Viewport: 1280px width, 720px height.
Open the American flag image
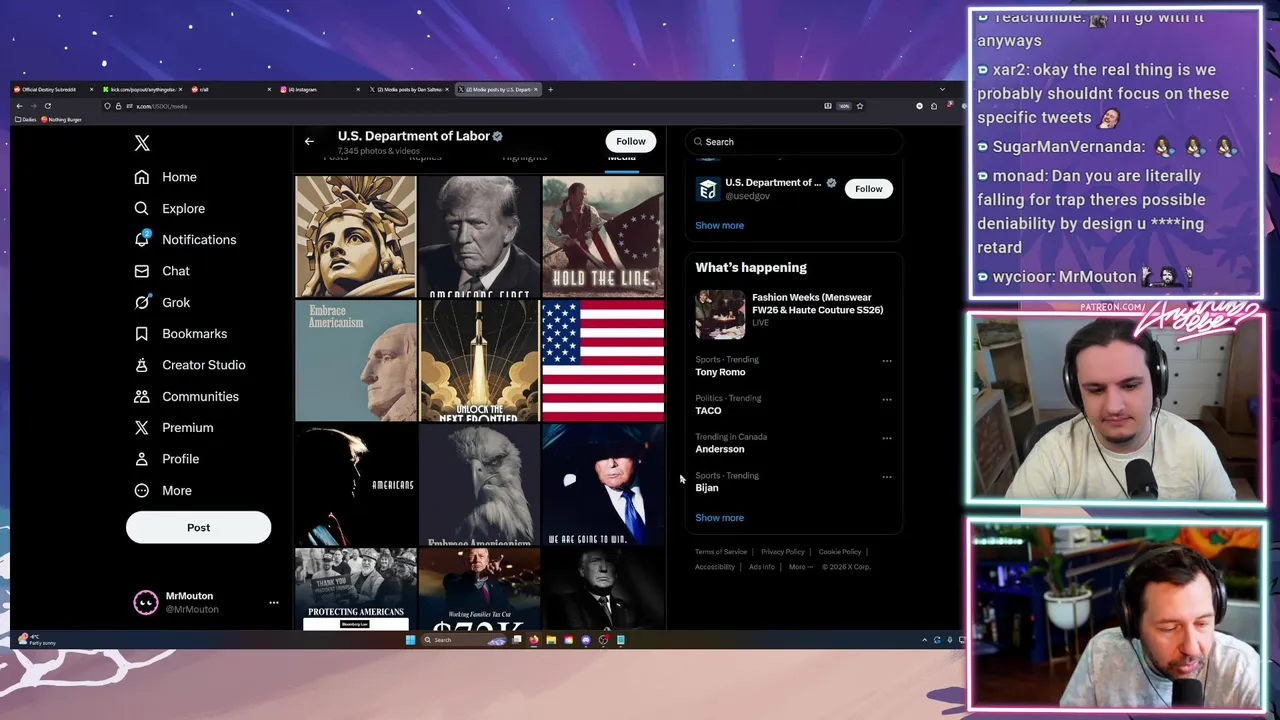(x=603, y=361)
